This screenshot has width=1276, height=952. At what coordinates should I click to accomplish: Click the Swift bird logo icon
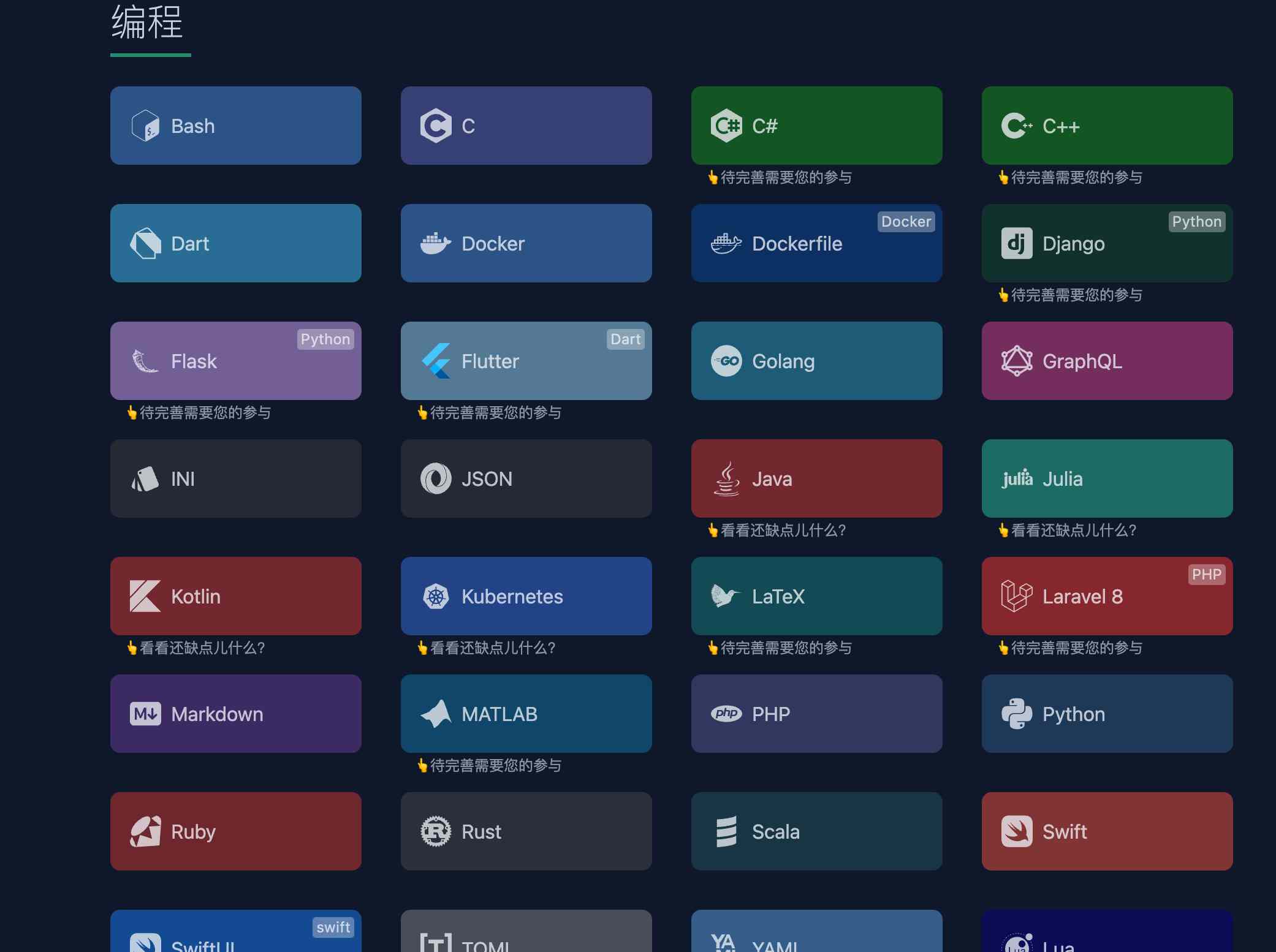(x=1016, y=831)
